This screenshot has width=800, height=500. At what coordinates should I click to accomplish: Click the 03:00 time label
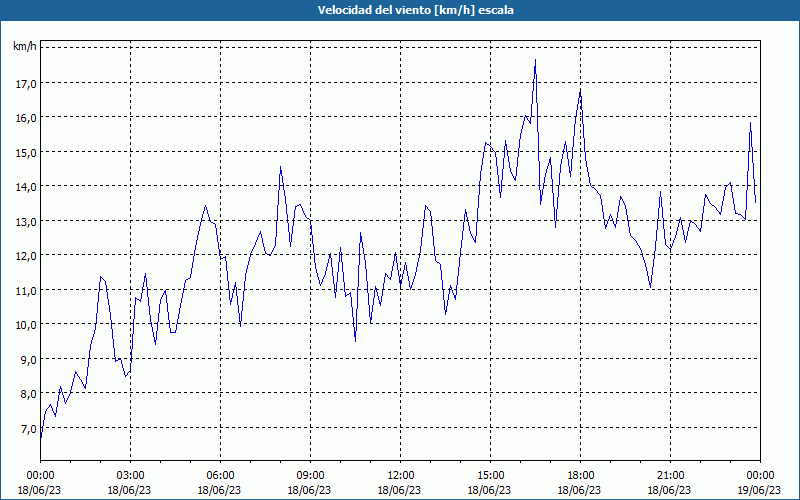tap(130, 476)
